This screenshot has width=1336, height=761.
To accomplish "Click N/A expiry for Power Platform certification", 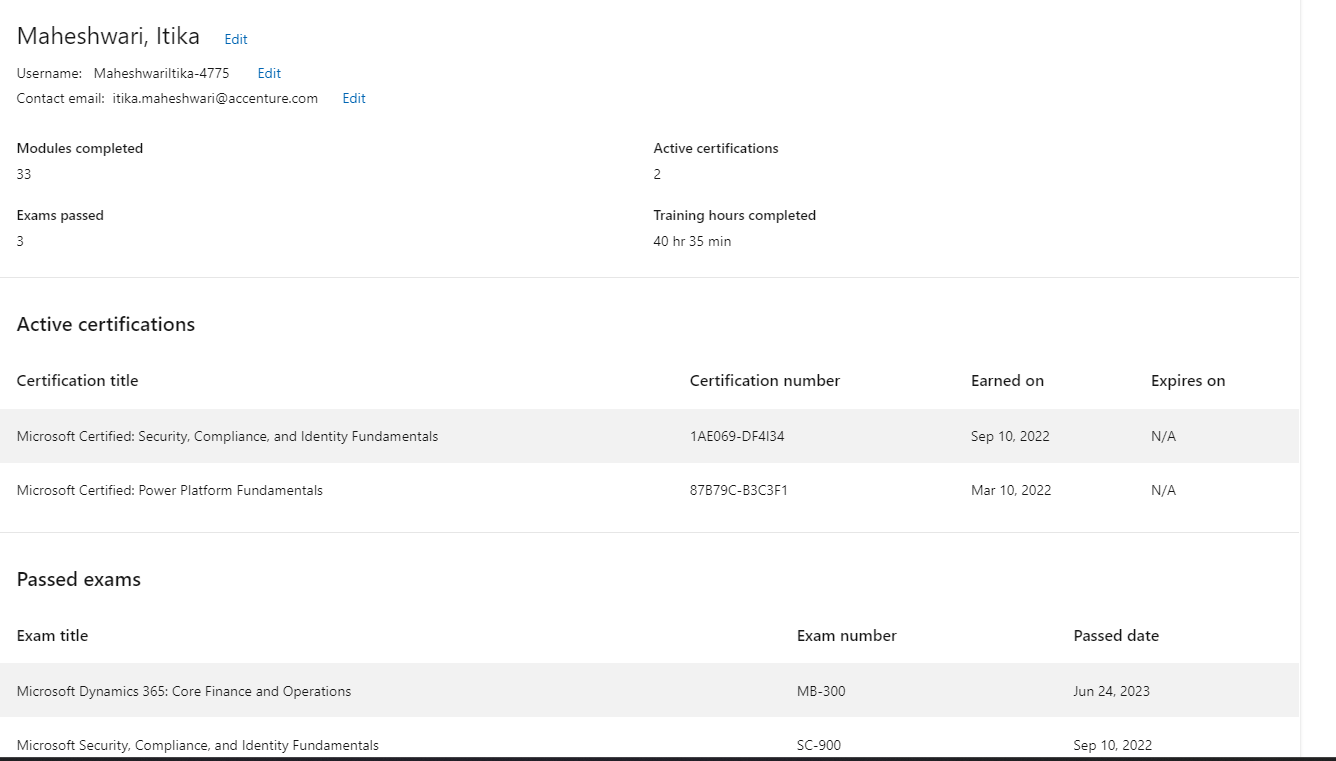I will pos(1163,490).
